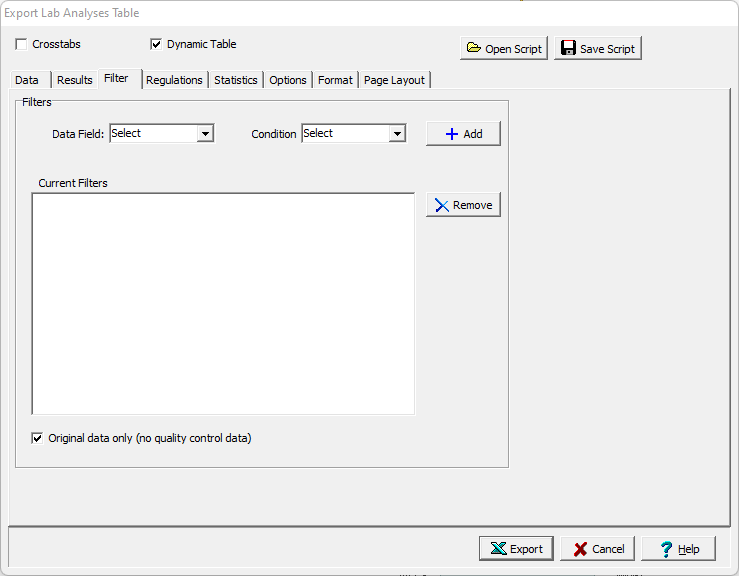Switch to the Regulations tab
739x576 pixels.
point(174,80)
